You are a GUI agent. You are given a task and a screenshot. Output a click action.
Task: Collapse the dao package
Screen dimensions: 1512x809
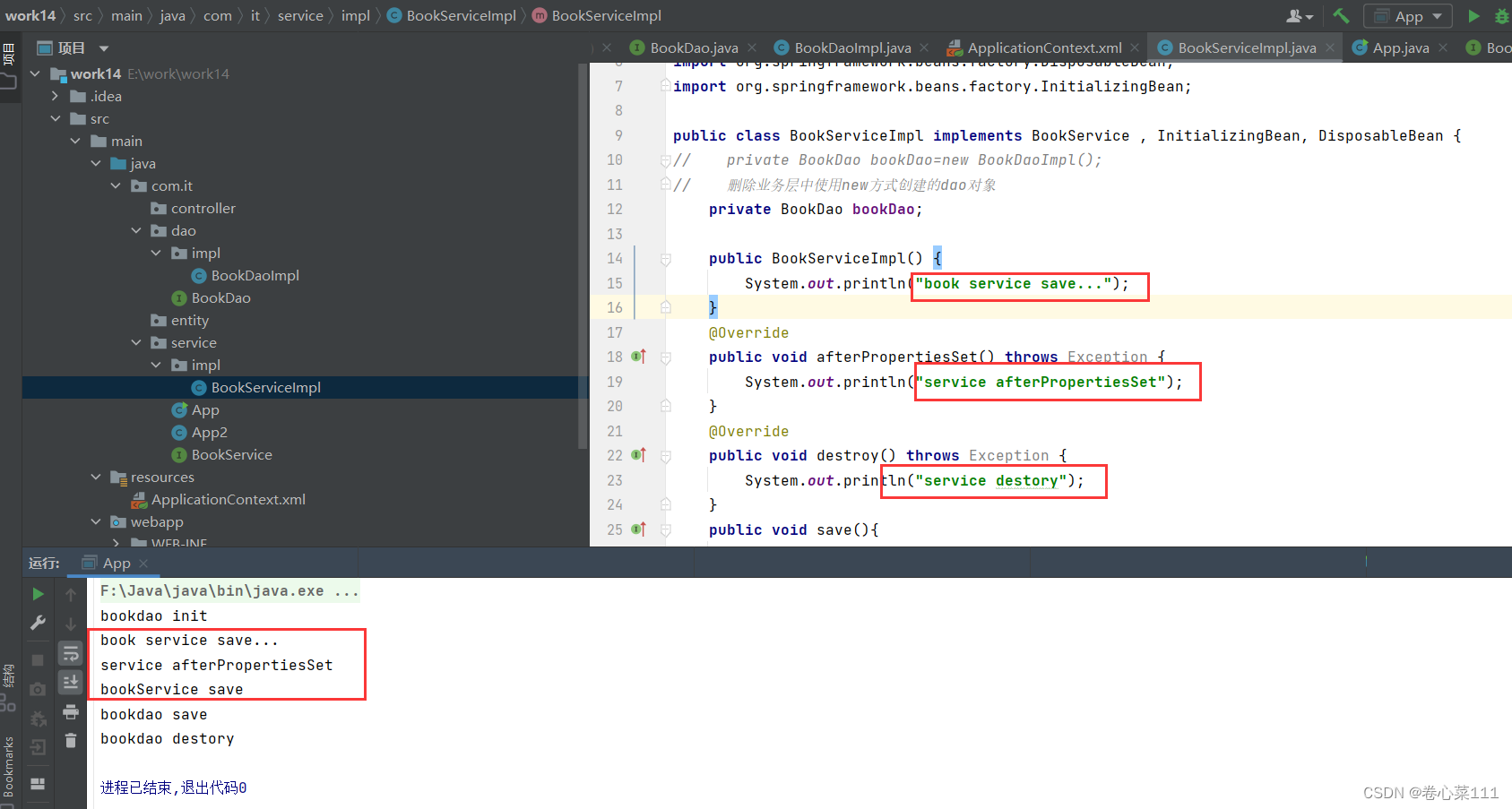[x=136, y=230]
